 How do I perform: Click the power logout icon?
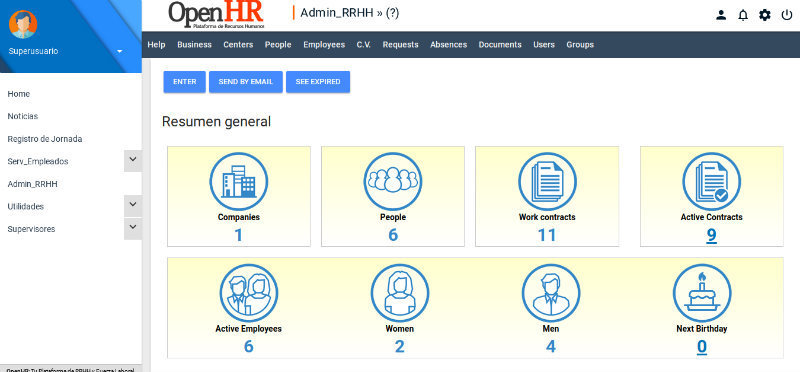click(787, 15)
